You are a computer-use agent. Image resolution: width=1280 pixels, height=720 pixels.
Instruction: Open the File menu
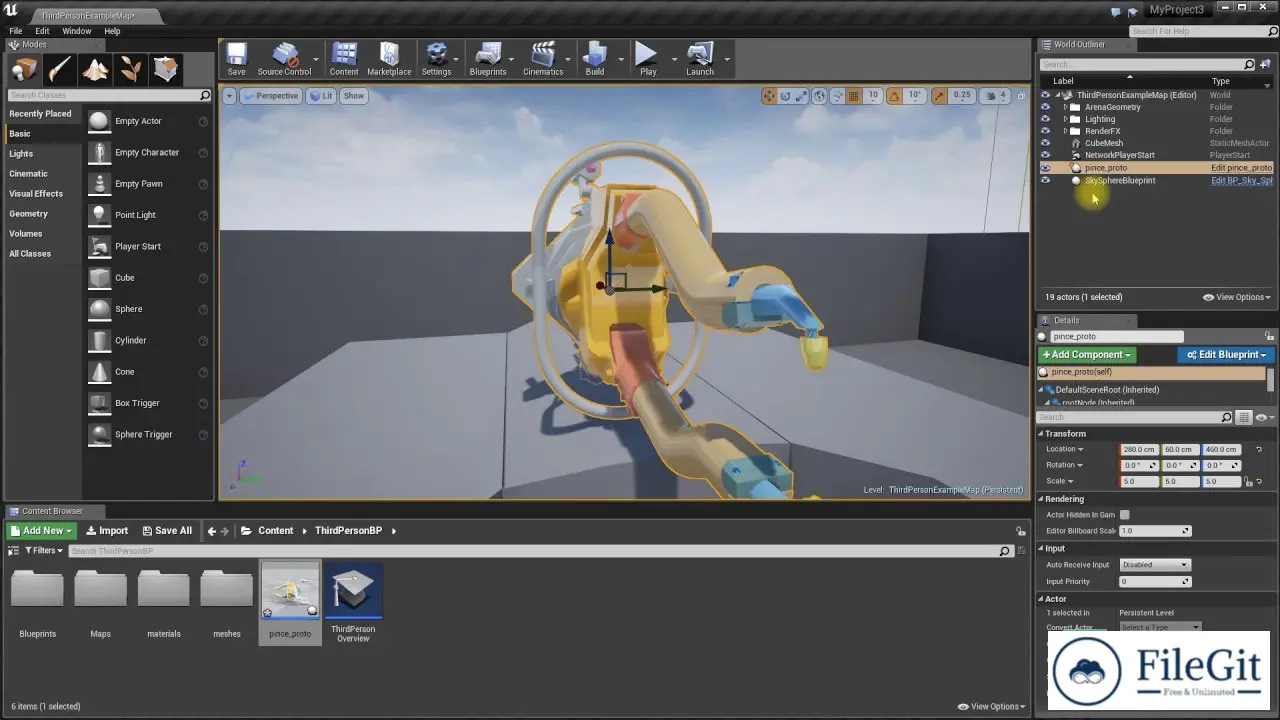[x=16, y=31]
